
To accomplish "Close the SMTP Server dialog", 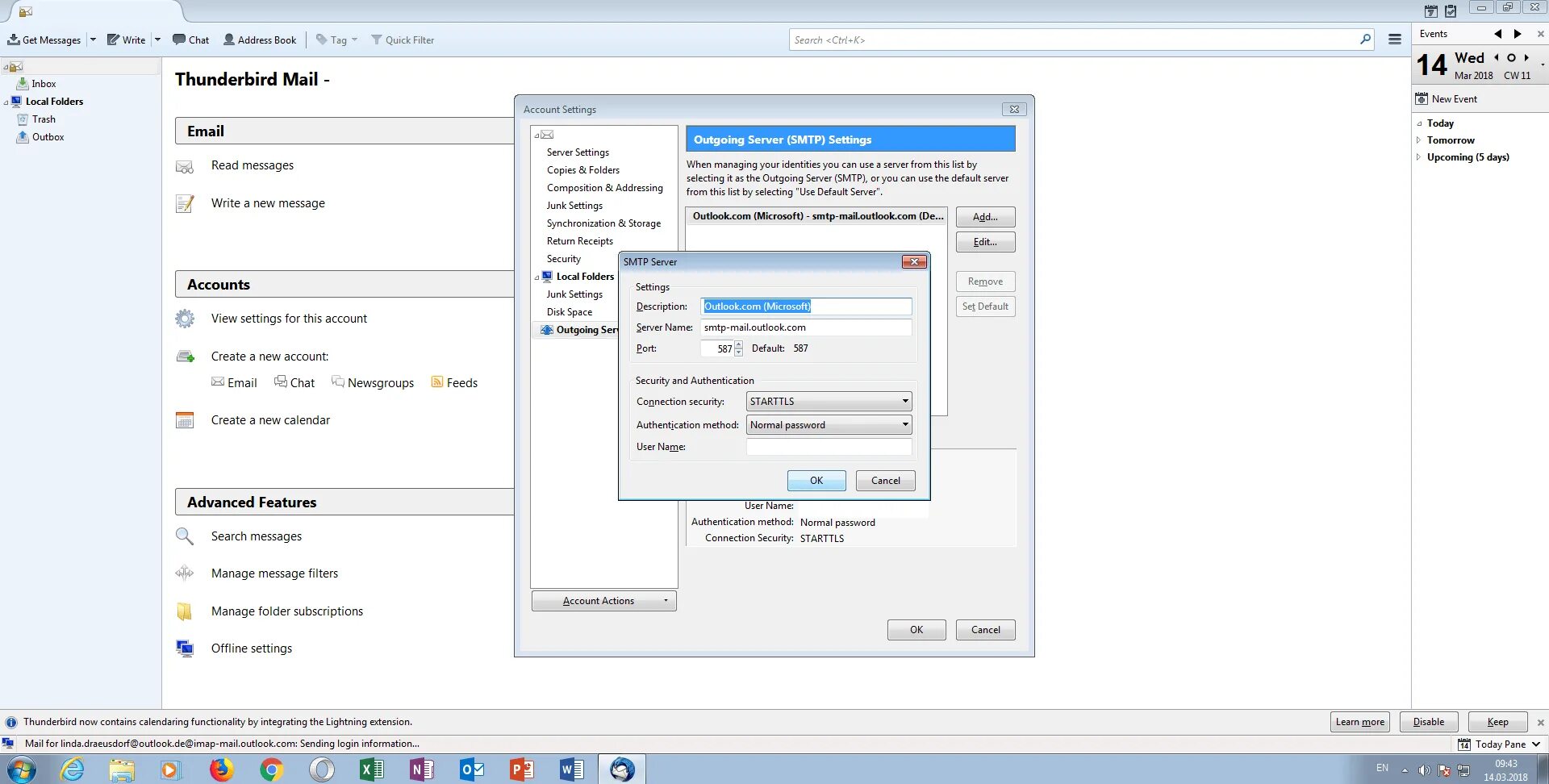I will (913, 261).
